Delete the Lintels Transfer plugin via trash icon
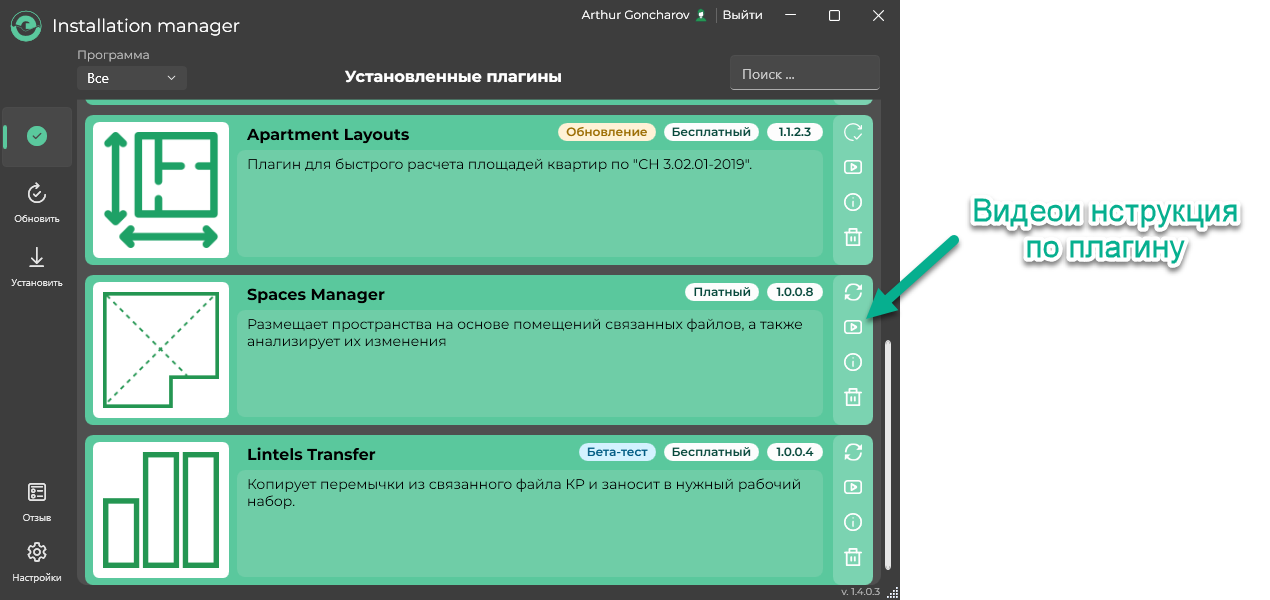Viewport: 1270px width, 600px height. point(852,557)
